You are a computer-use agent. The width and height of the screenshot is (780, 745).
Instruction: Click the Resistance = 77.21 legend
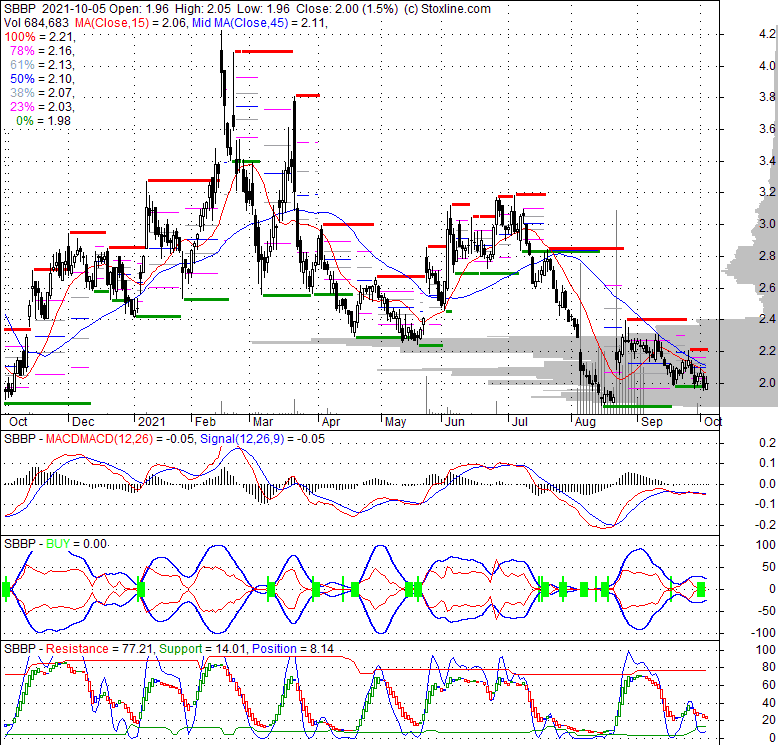click(x=99, y=649)
